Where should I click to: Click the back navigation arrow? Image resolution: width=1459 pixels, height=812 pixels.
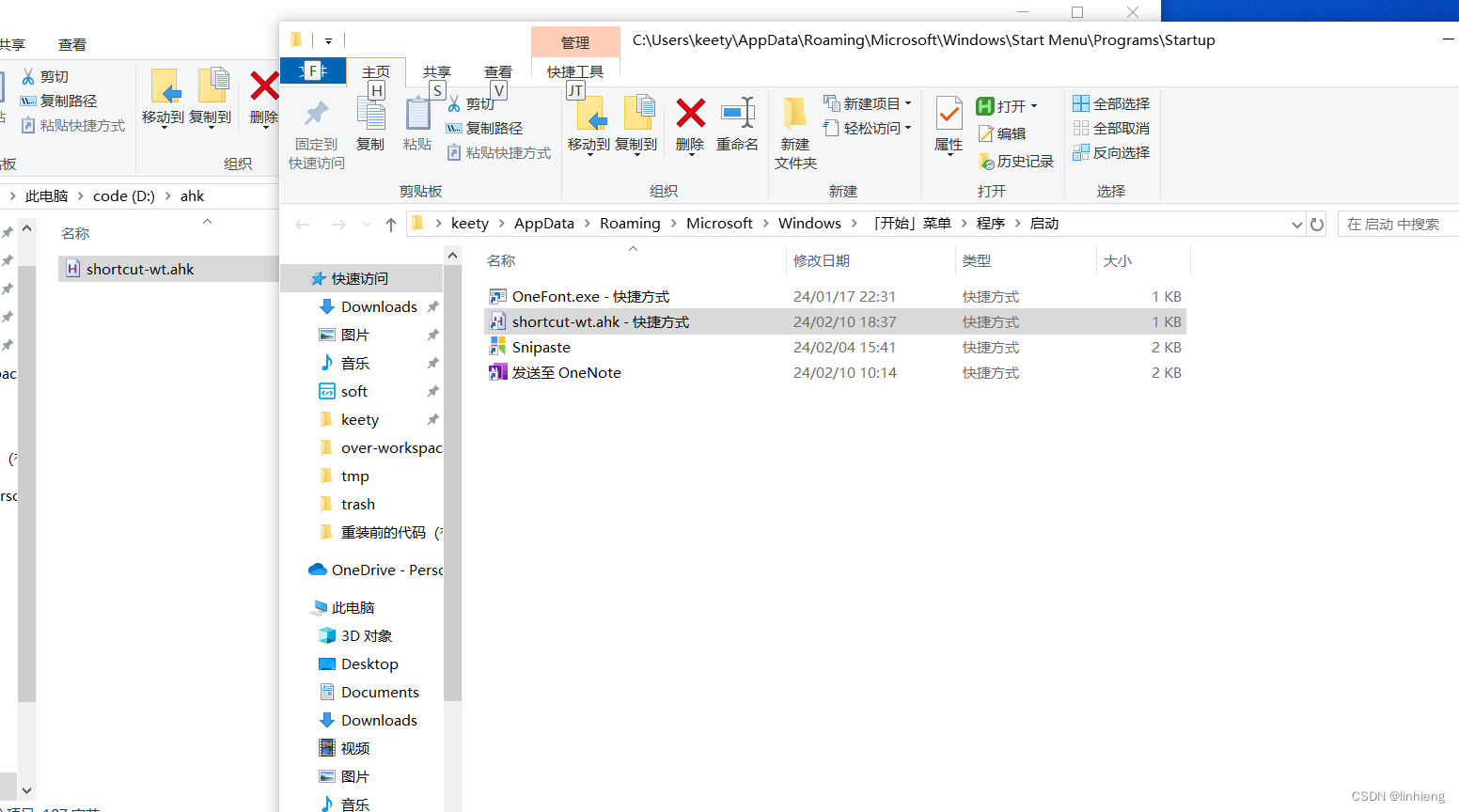(303, 224)
